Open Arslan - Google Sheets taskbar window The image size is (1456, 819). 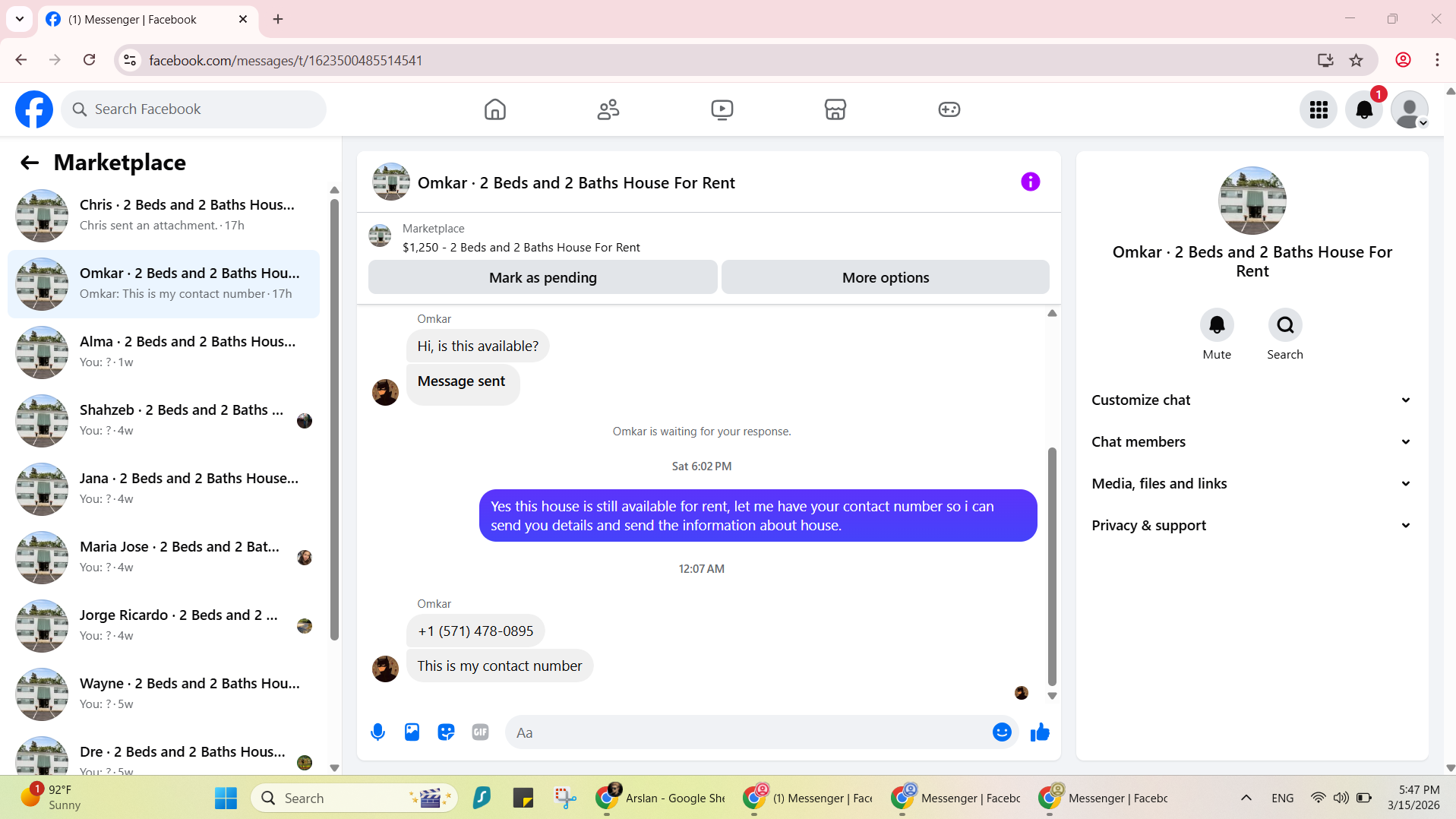pos(662,798)
